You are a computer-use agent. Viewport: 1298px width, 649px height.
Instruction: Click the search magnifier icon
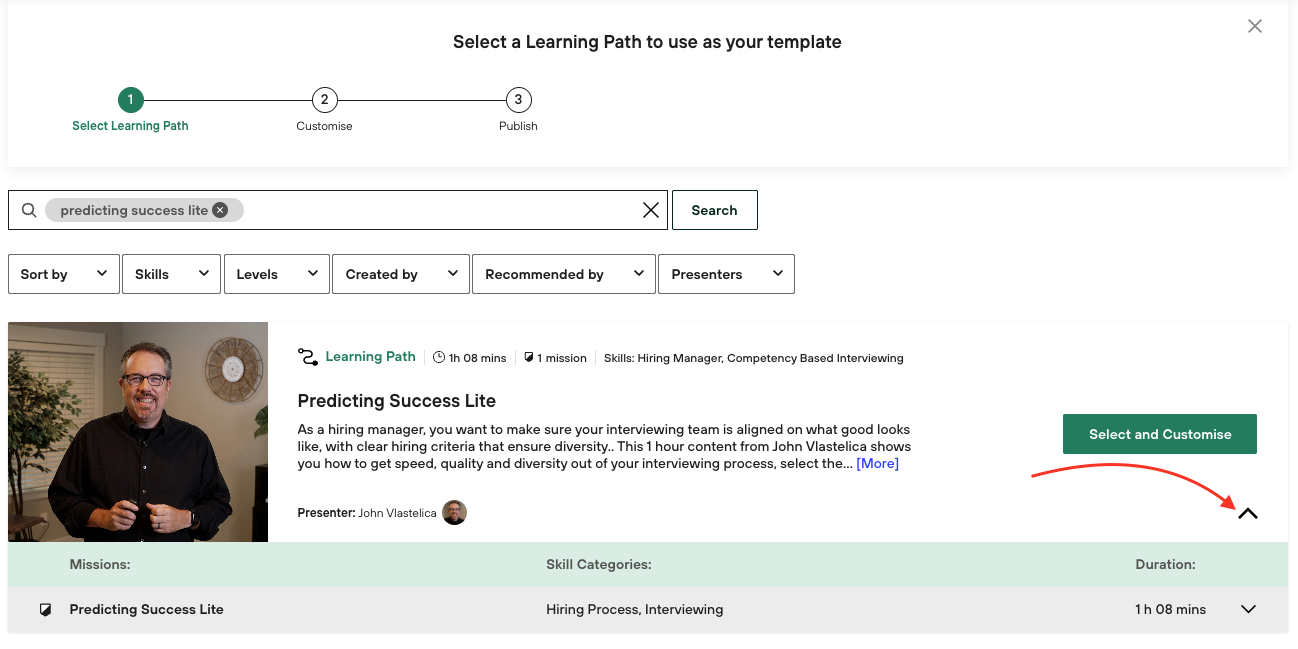point(29,210)
